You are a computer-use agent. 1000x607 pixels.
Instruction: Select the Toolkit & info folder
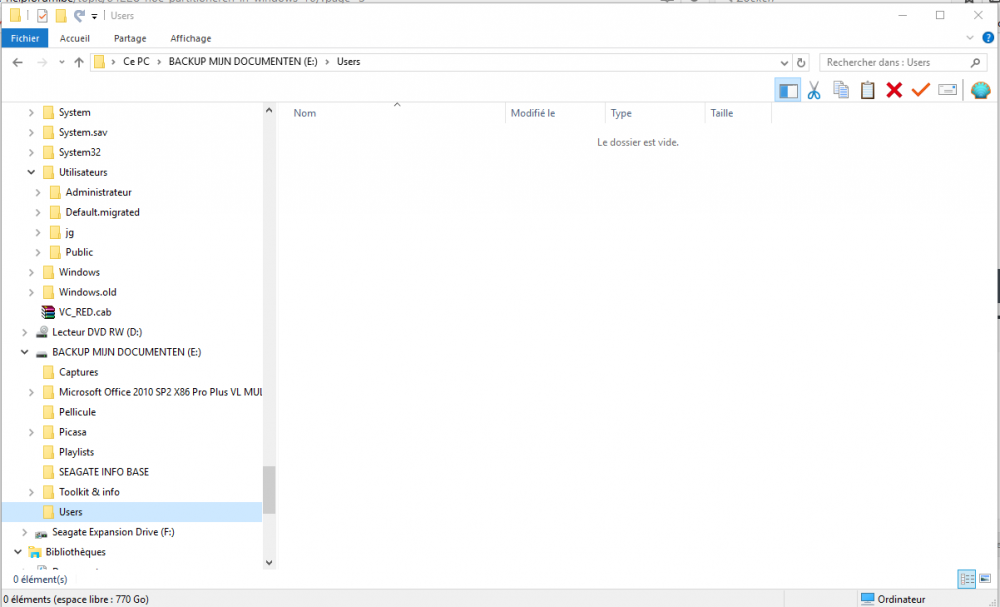coord(89,492)
